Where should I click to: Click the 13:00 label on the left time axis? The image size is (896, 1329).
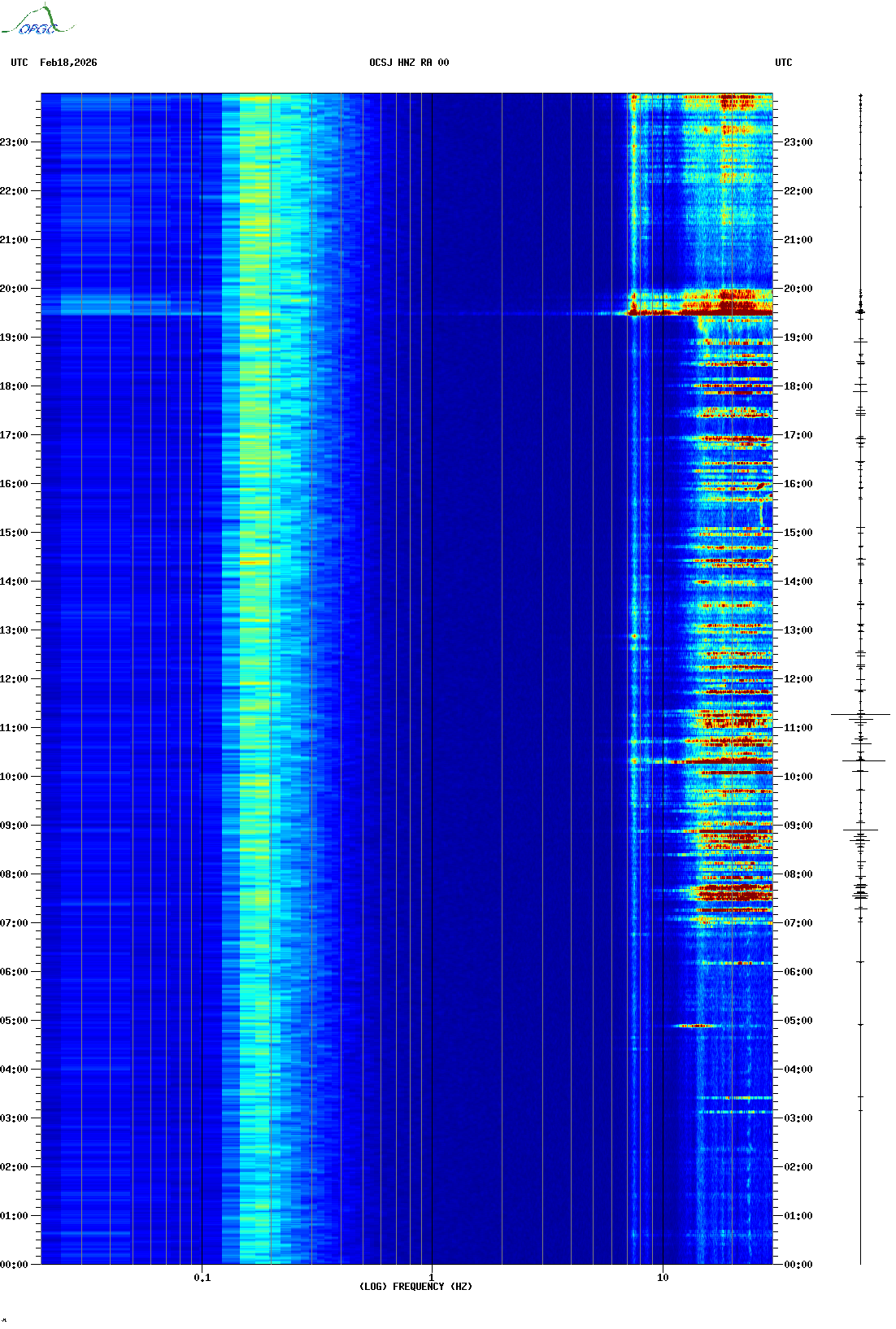[x=14, y=630]
